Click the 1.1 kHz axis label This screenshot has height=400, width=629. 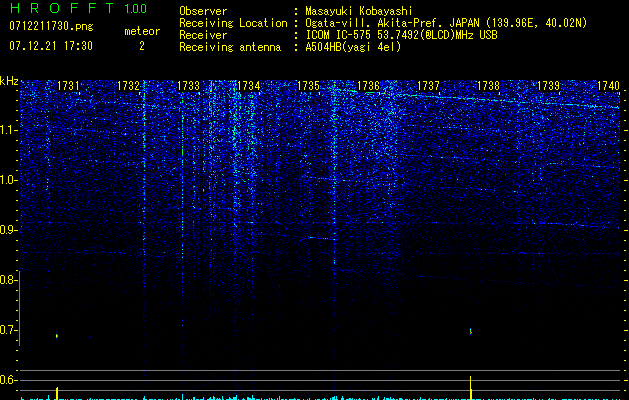pyautogui.click(x=8, y=130)
